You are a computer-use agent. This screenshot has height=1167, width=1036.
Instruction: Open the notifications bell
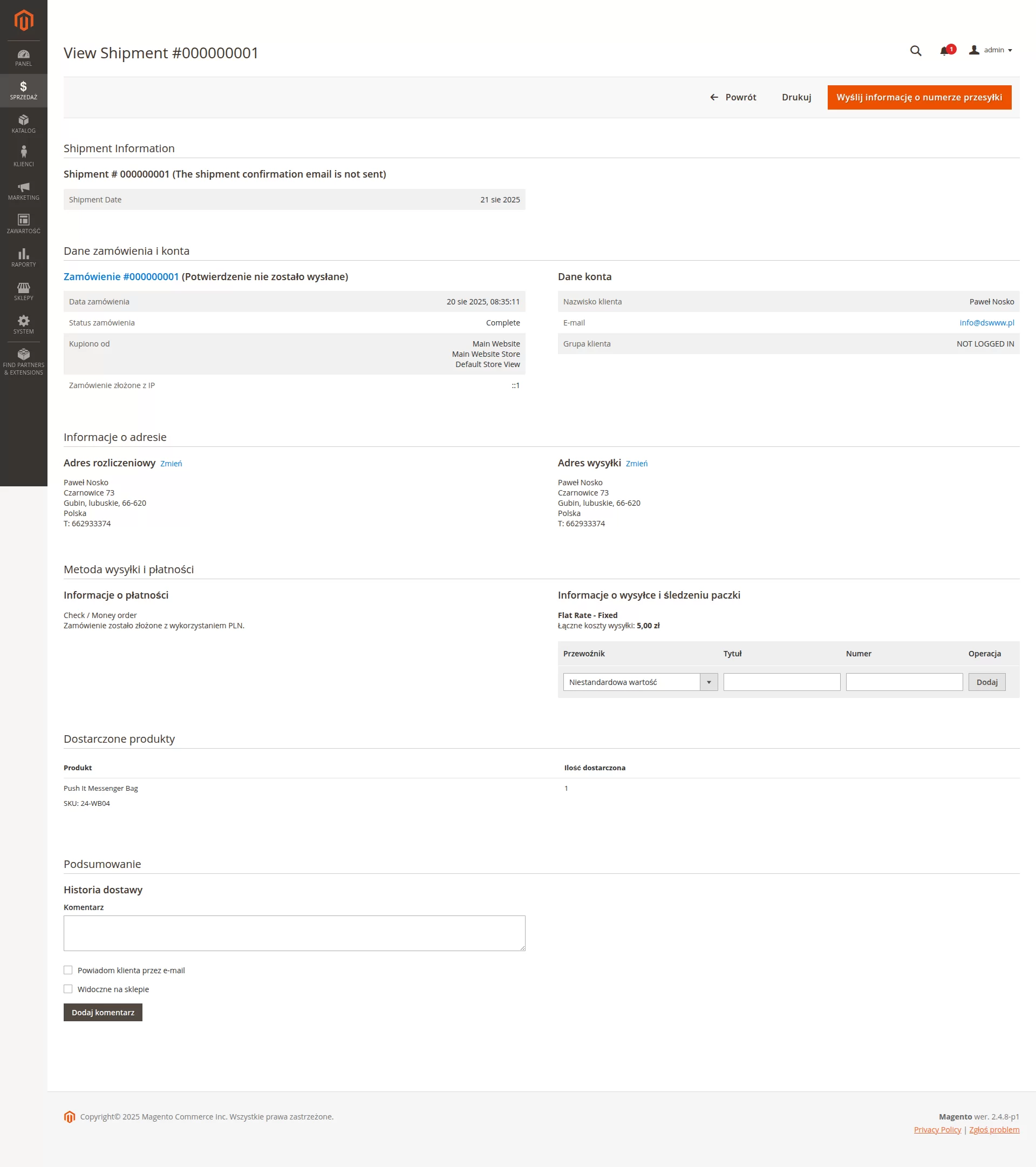pyautogui.click(x=944, y=51)
